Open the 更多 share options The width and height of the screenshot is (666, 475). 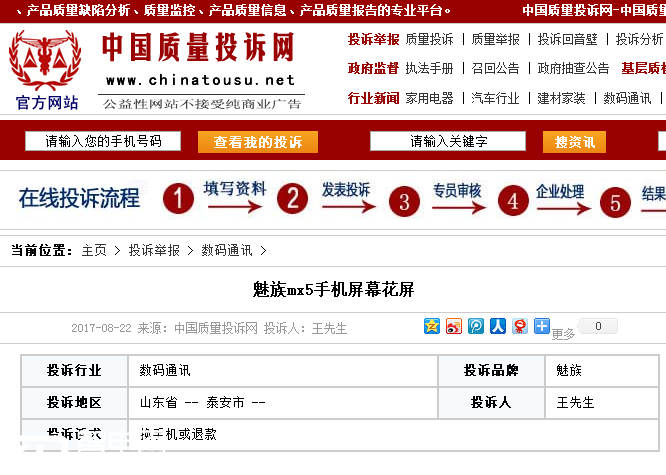tap(563, 334)
